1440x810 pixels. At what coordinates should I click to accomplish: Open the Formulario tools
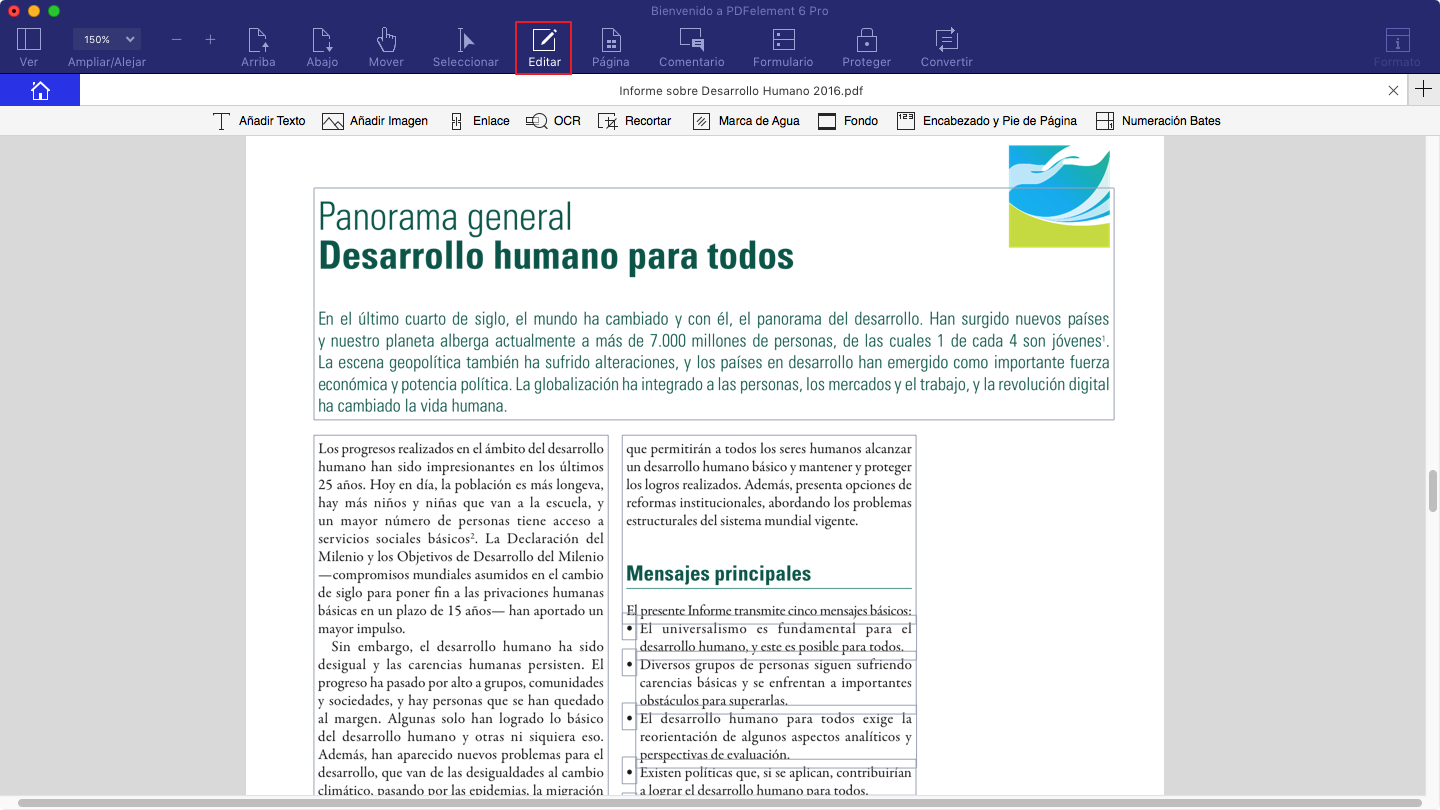click(783, 48)
